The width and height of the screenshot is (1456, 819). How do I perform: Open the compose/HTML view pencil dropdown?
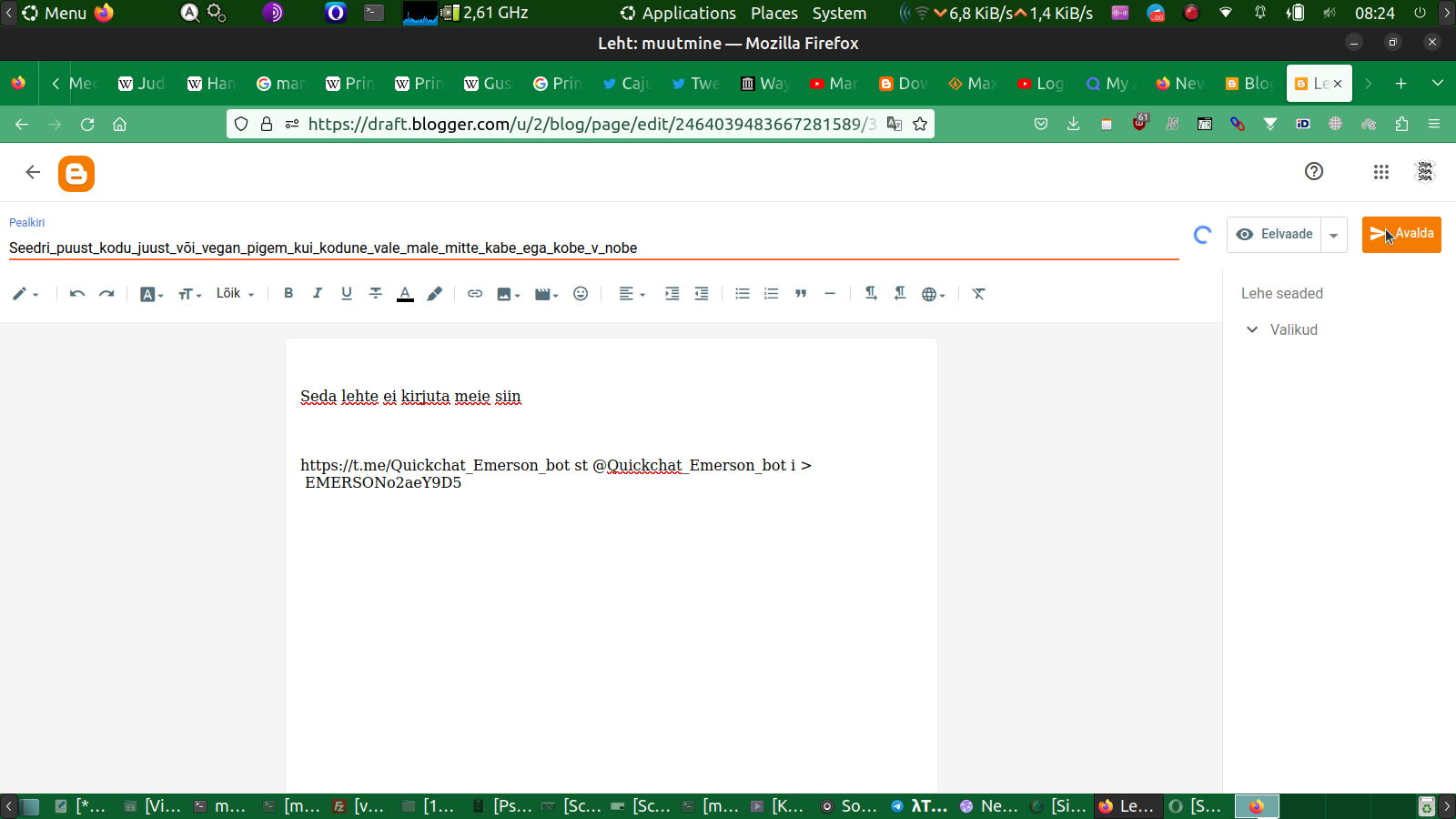coord(25,294)
